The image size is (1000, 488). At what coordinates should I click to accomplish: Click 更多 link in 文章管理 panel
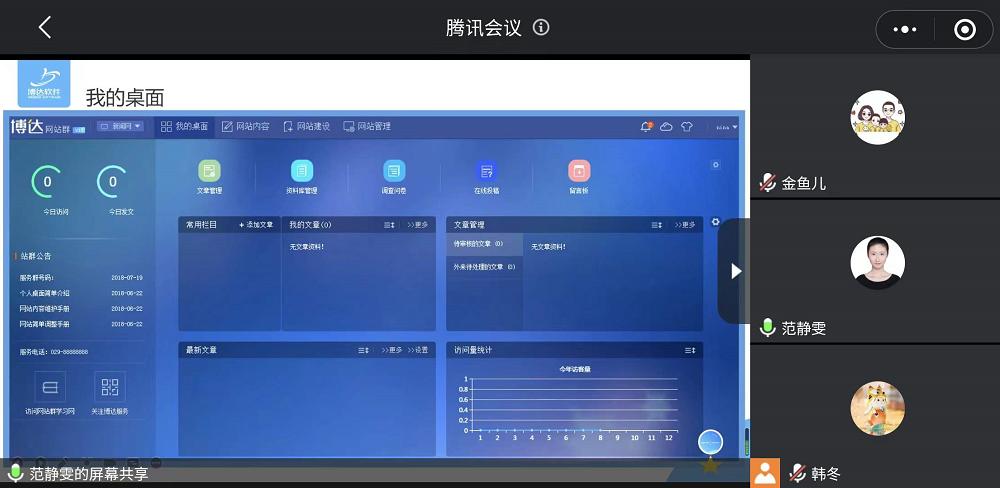(685, 225)
